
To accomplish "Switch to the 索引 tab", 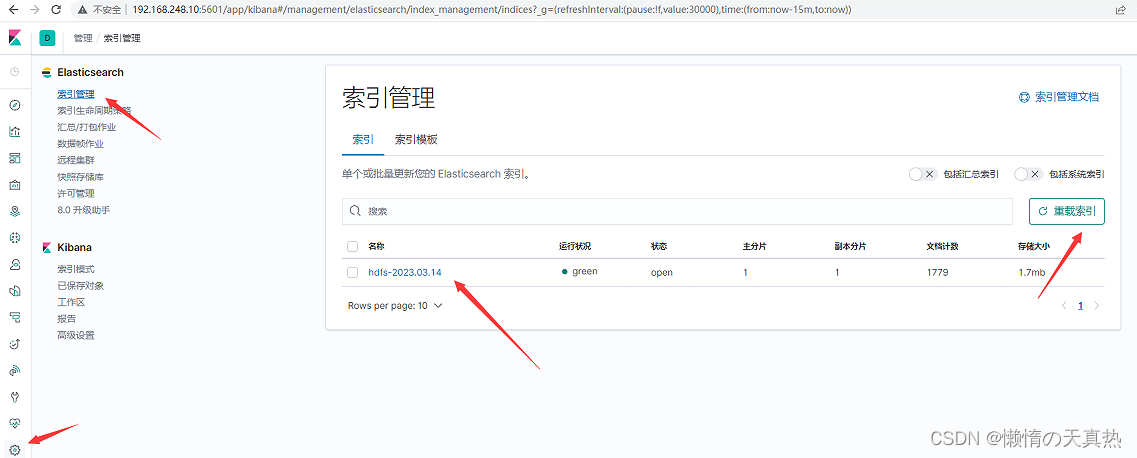I will (363, 140).
